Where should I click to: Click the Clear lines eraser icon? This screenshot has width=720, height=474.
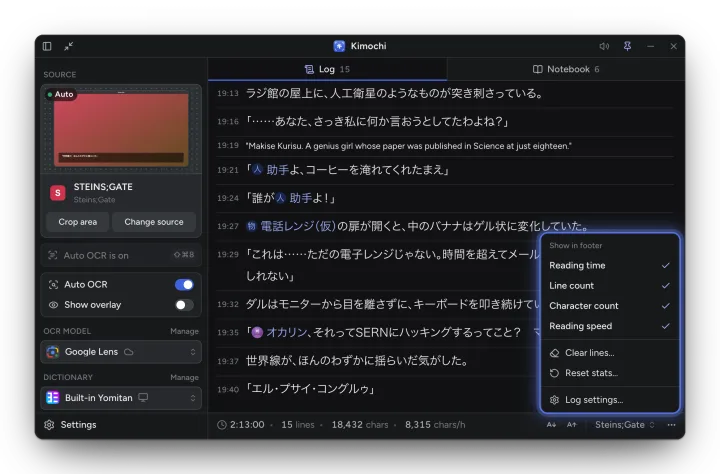554,353
